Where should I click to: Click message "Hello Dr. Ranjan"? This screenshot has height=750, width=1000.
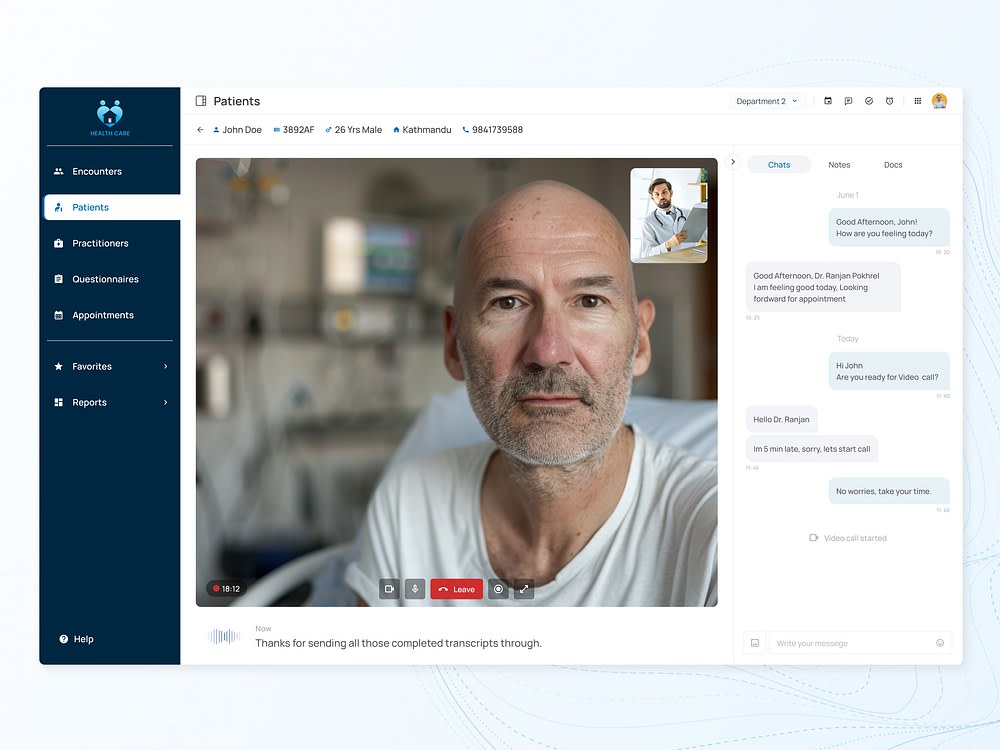(x=781, y=419)
